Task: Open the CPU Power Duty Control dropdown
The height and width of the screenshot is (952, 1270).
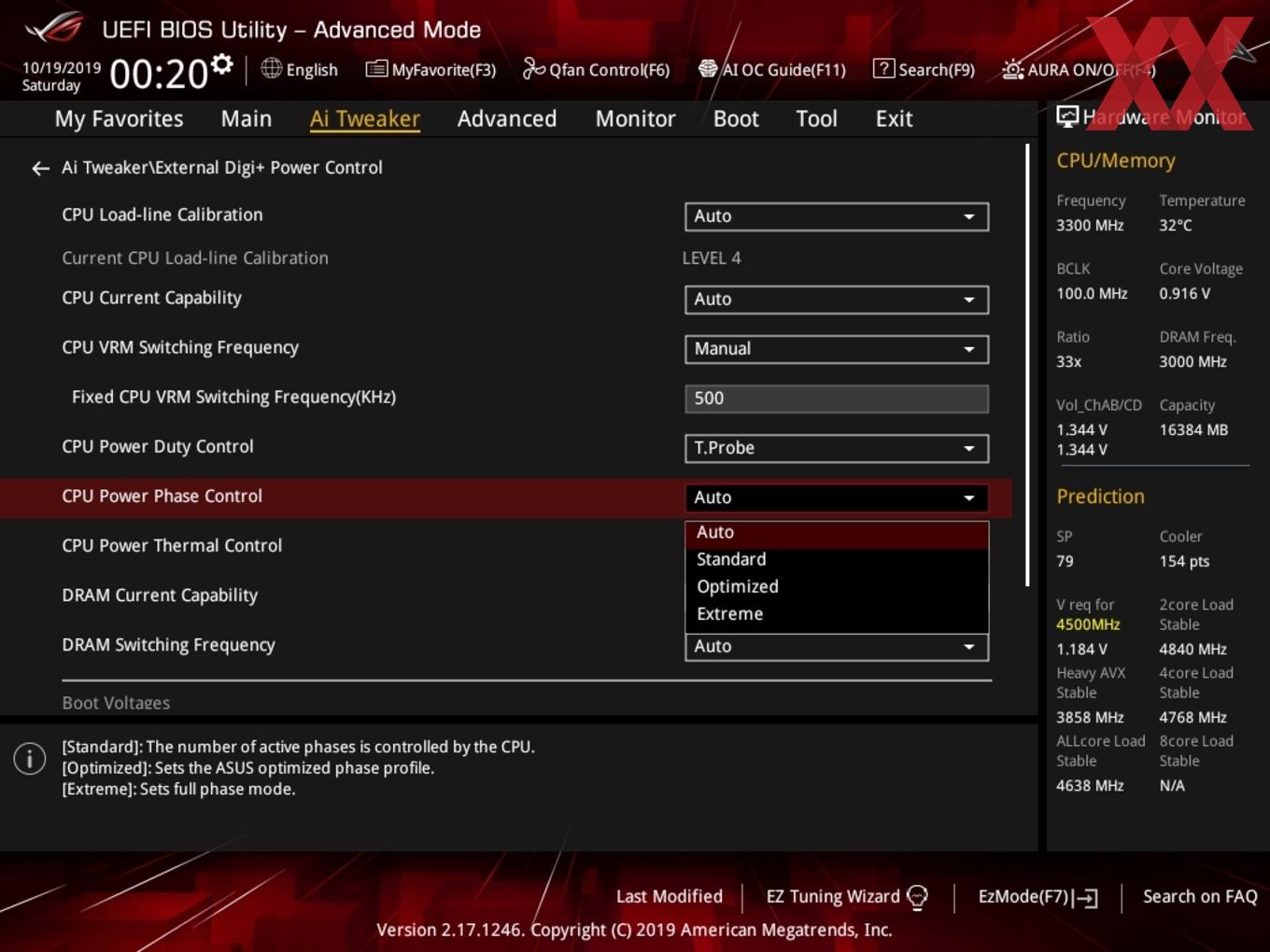Action: pos(837,448)
